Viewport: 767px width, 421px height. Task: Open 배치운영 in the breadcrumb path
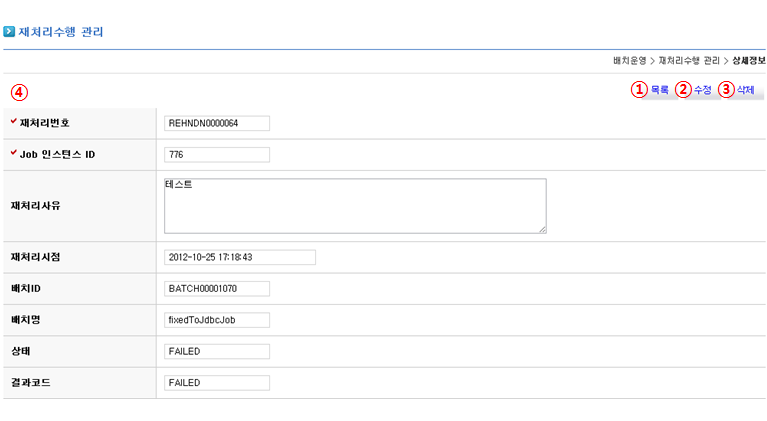[x=629, y=61]
